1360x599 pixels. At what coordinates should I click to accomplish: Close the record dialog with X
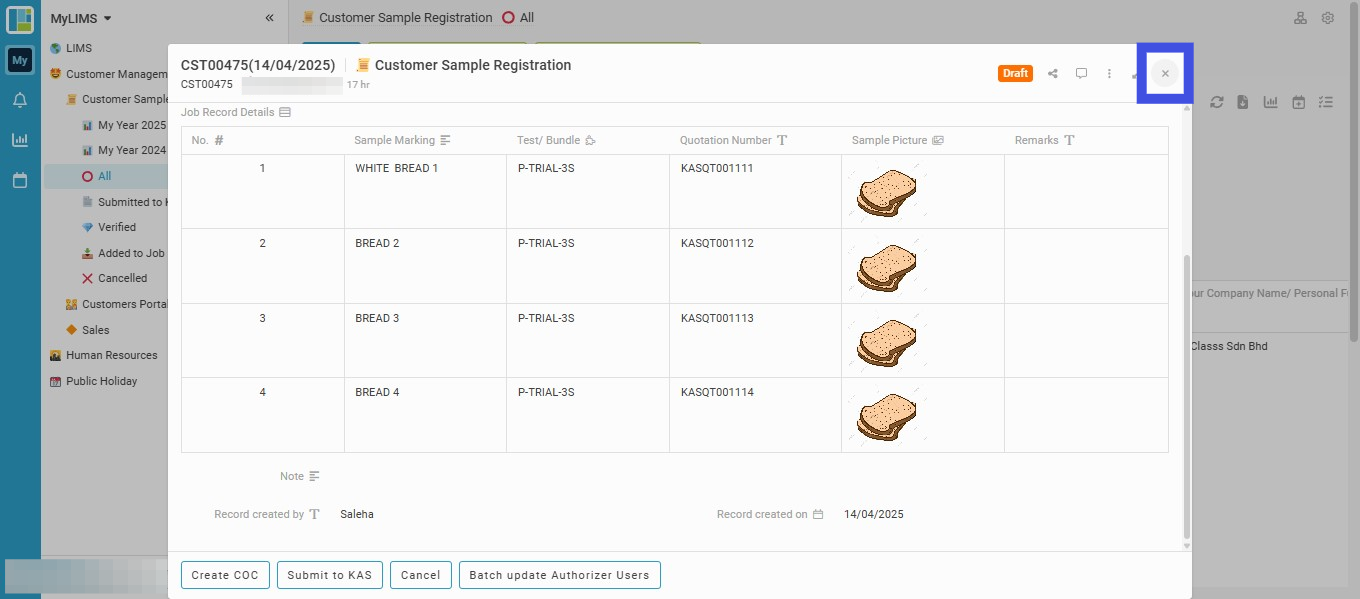coord(1165,73)
